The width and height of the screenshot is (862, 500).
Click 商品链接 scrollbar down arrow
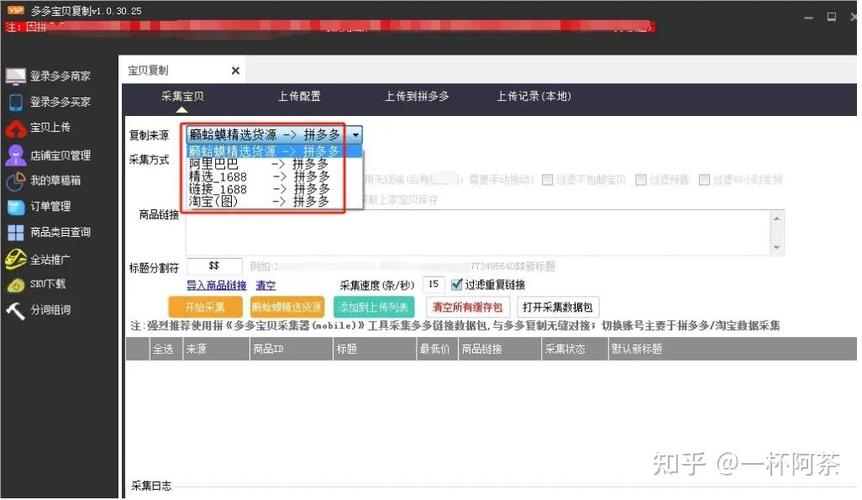click(777, 247)
